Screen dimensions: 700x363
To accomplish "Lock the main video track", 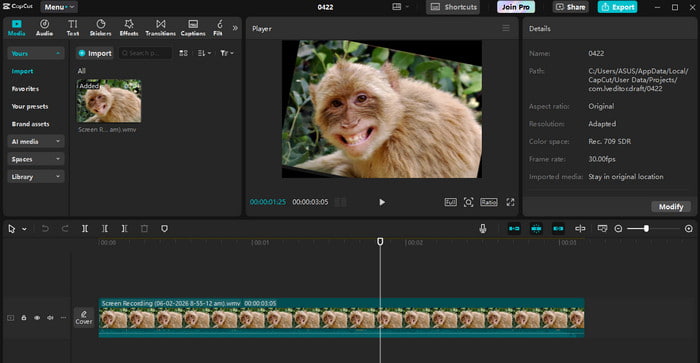I will (x=24, y=318).
